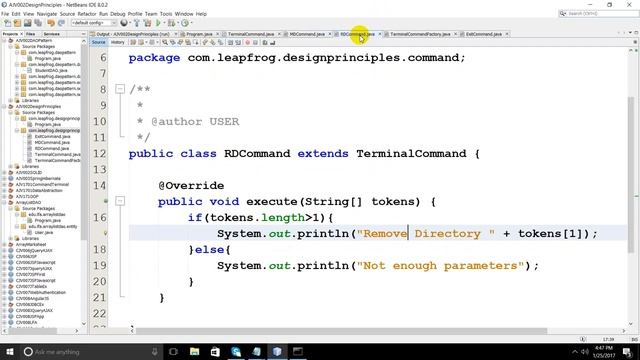Click the editor horizontal scrollbar
This screenshot has height=360, width=640.
click(341, 331)
